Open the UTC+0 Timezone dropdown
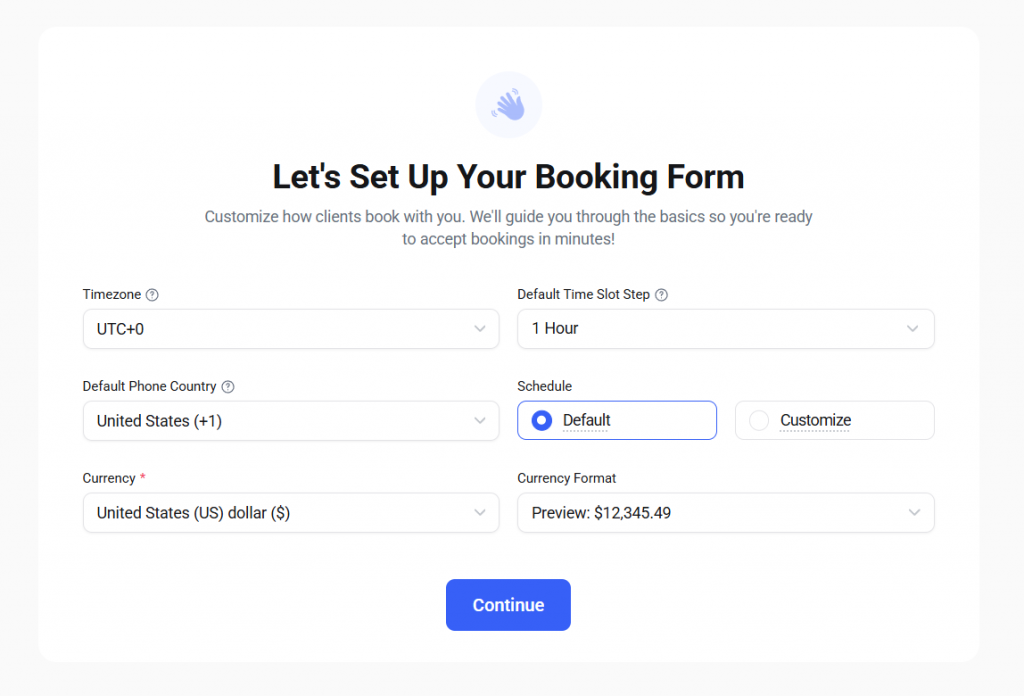The height and width of the screenshot is (696, 1024). point(290,329)
